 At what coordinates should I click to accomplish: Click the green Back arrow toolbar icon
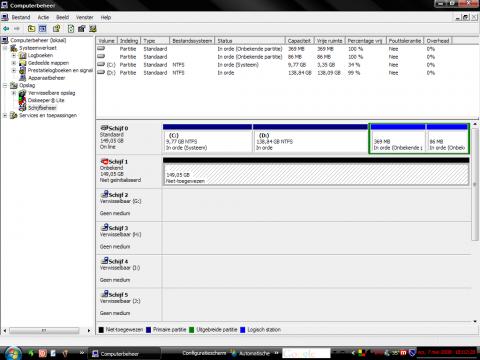tap(6, 29)
